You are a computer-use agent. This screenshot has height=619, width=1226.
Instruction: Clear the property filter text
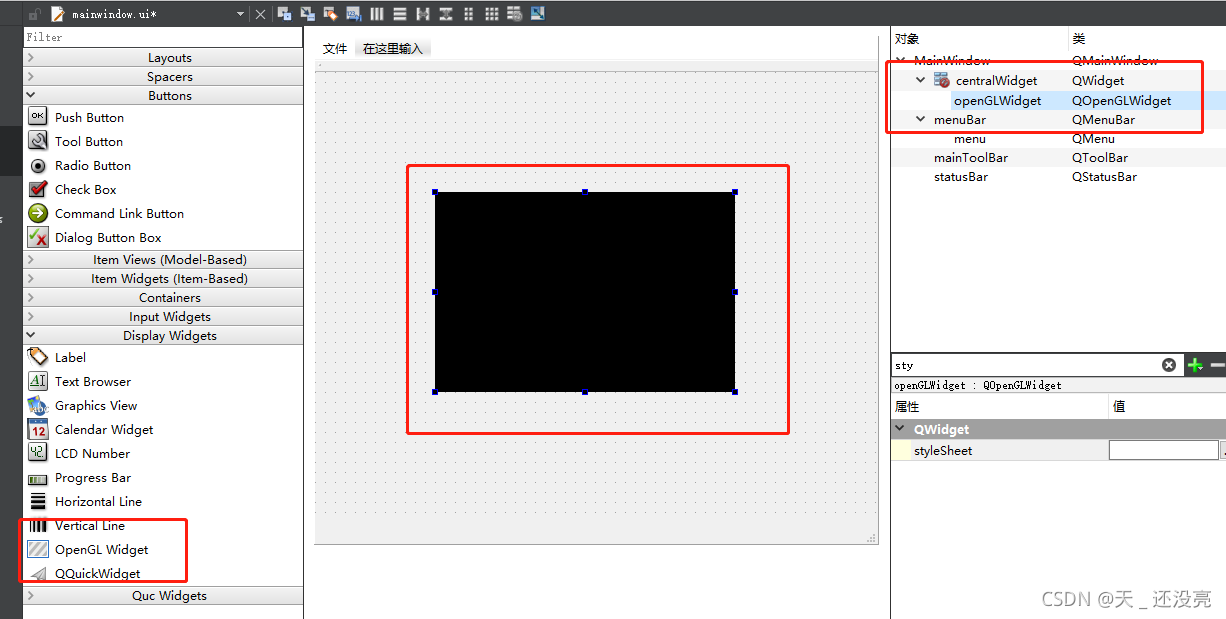[1168, 364]
